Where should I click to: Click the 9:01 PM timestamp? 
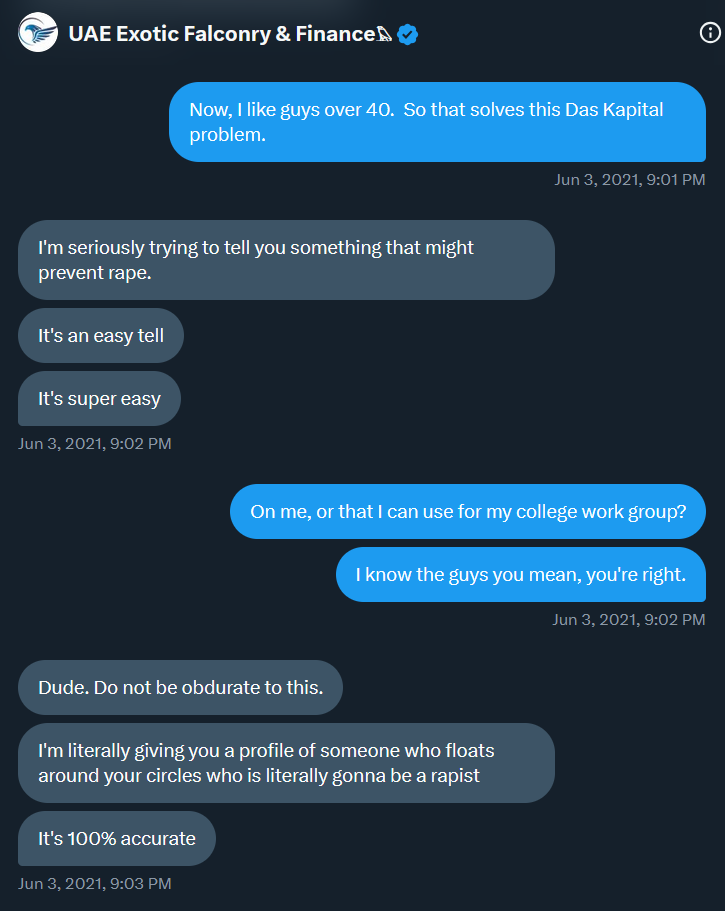tap(630, 180)
